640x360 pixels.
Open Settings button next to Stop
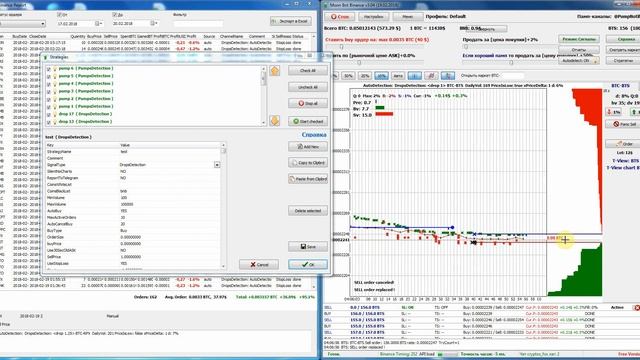pyautogui.click(x=373, y=17)
